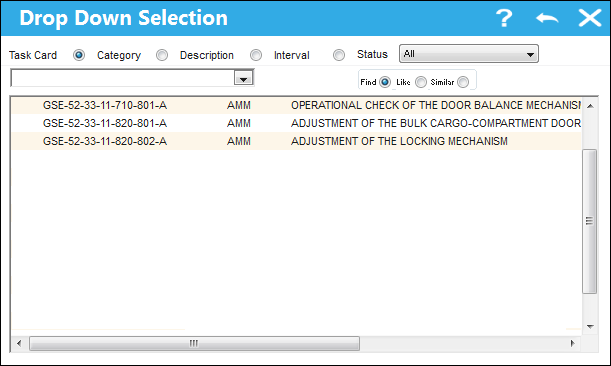Click AMM in the 820-801-A row

coord(239,123)
